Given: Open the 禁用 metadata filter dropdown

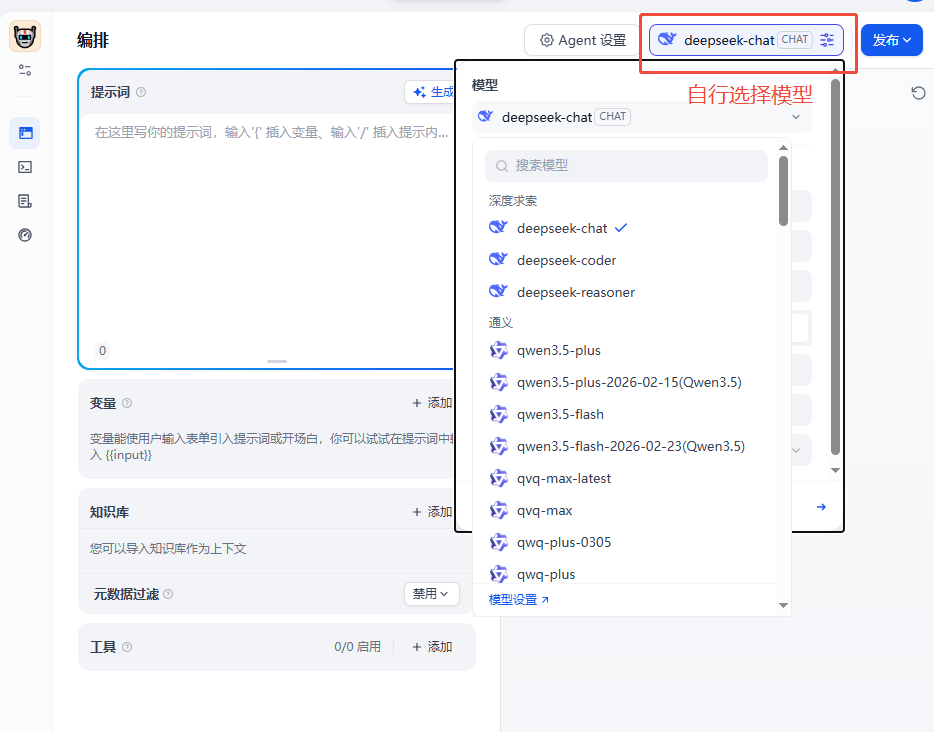Looking at the screenshot, I should click(x=432, y=594).
